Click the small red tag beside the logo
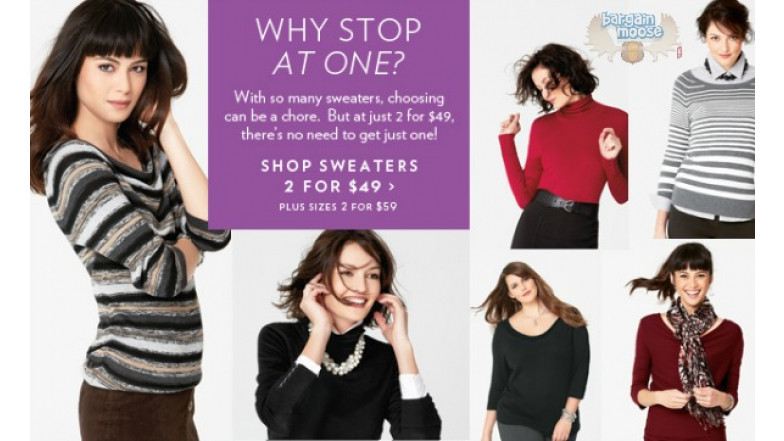 point(680,52)
